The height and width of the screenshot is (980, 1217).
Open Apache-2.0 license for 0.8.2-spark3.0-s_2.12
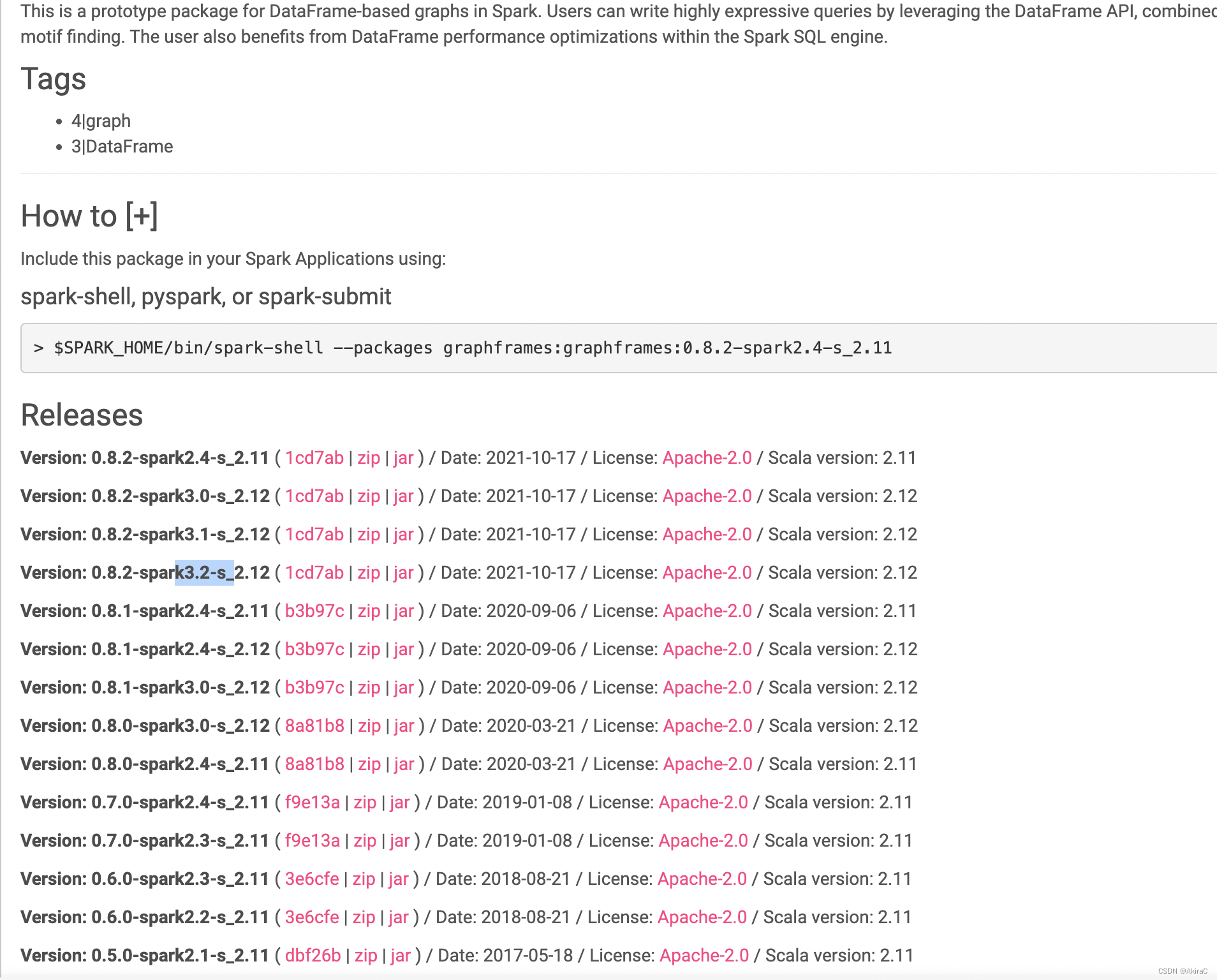click(x=707, y=496)
